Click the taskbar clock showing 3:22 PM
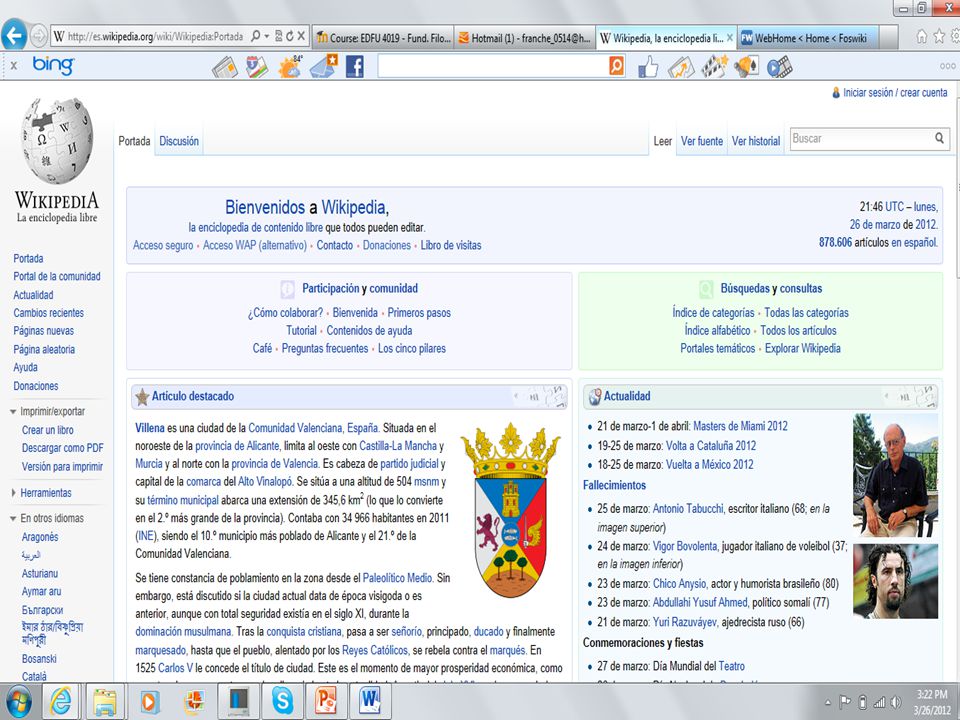The width and height of the screenshot is (960, 720). point(932,702)
